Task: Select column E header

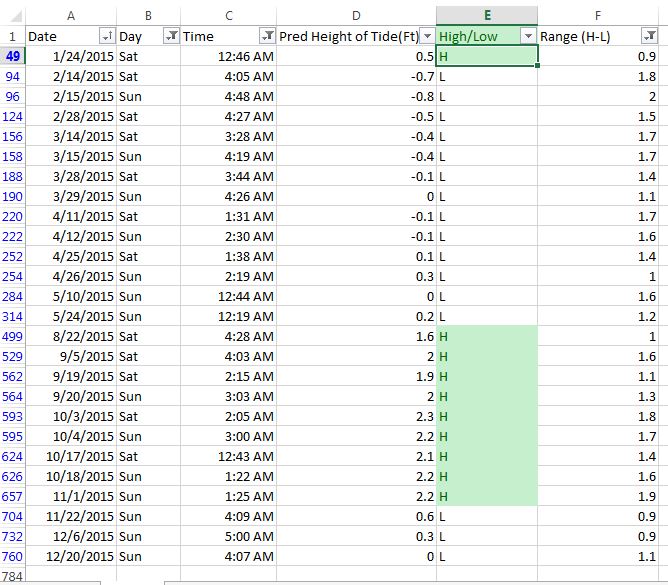Action: pyautogui.click(x=486, y=15)
